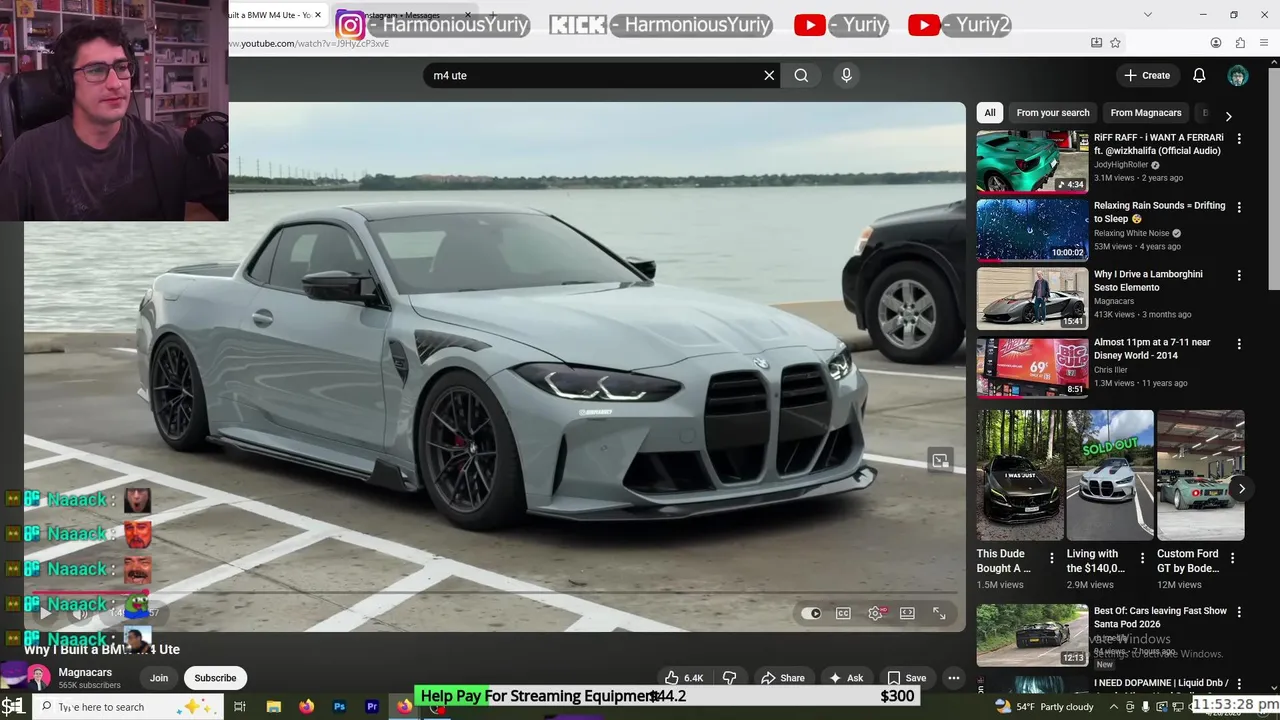This screenshot has width=1280, height=720.
Task: Open Windows Task View in taskbar
Action: tap(240, 707)
